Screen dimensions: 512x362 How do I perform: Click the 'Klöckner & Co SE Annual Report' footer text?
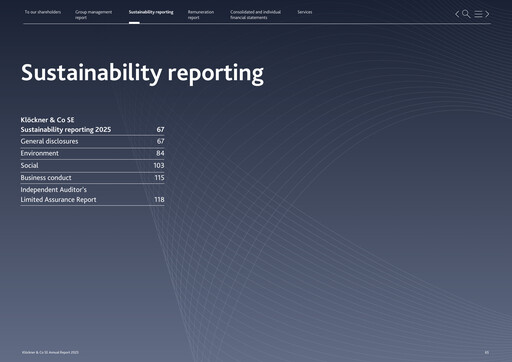pyautogui.click(x=50, y=352)
